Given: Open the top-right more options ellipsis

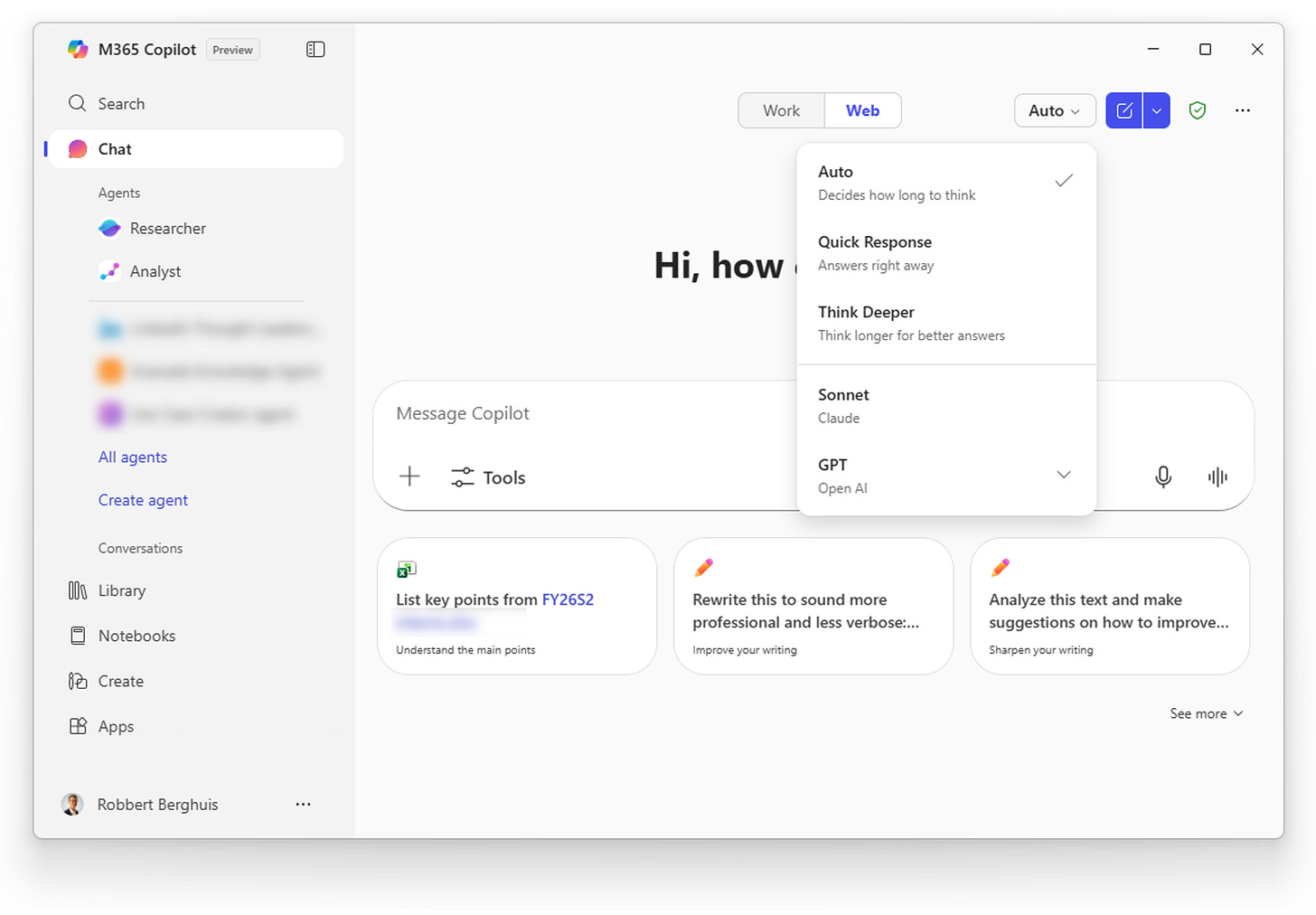Looking at the screenshot, I should [x=1243, y=110].
